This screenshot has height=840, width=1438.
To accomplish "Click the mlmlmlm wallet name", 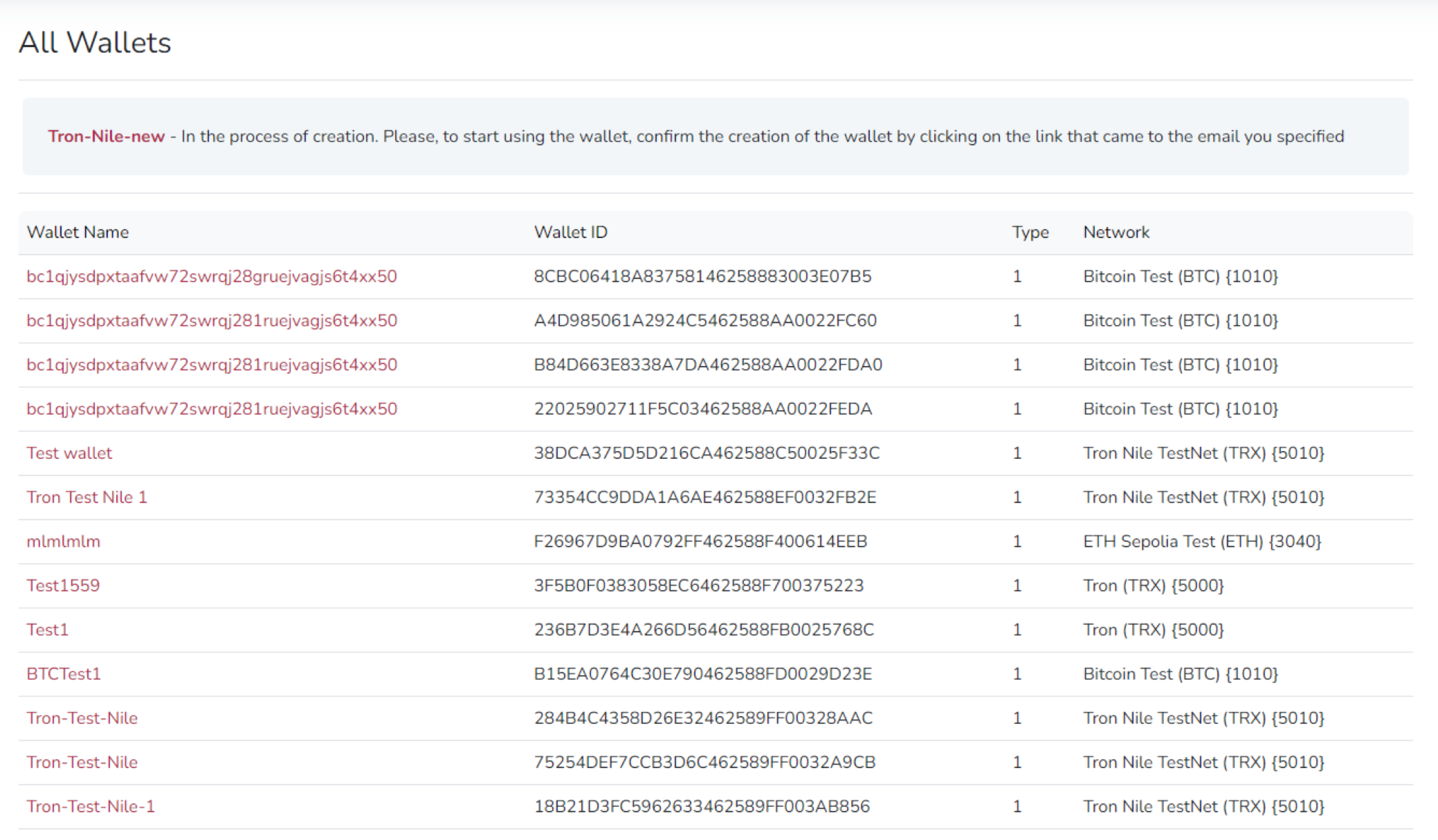I will tap(63, 542).
